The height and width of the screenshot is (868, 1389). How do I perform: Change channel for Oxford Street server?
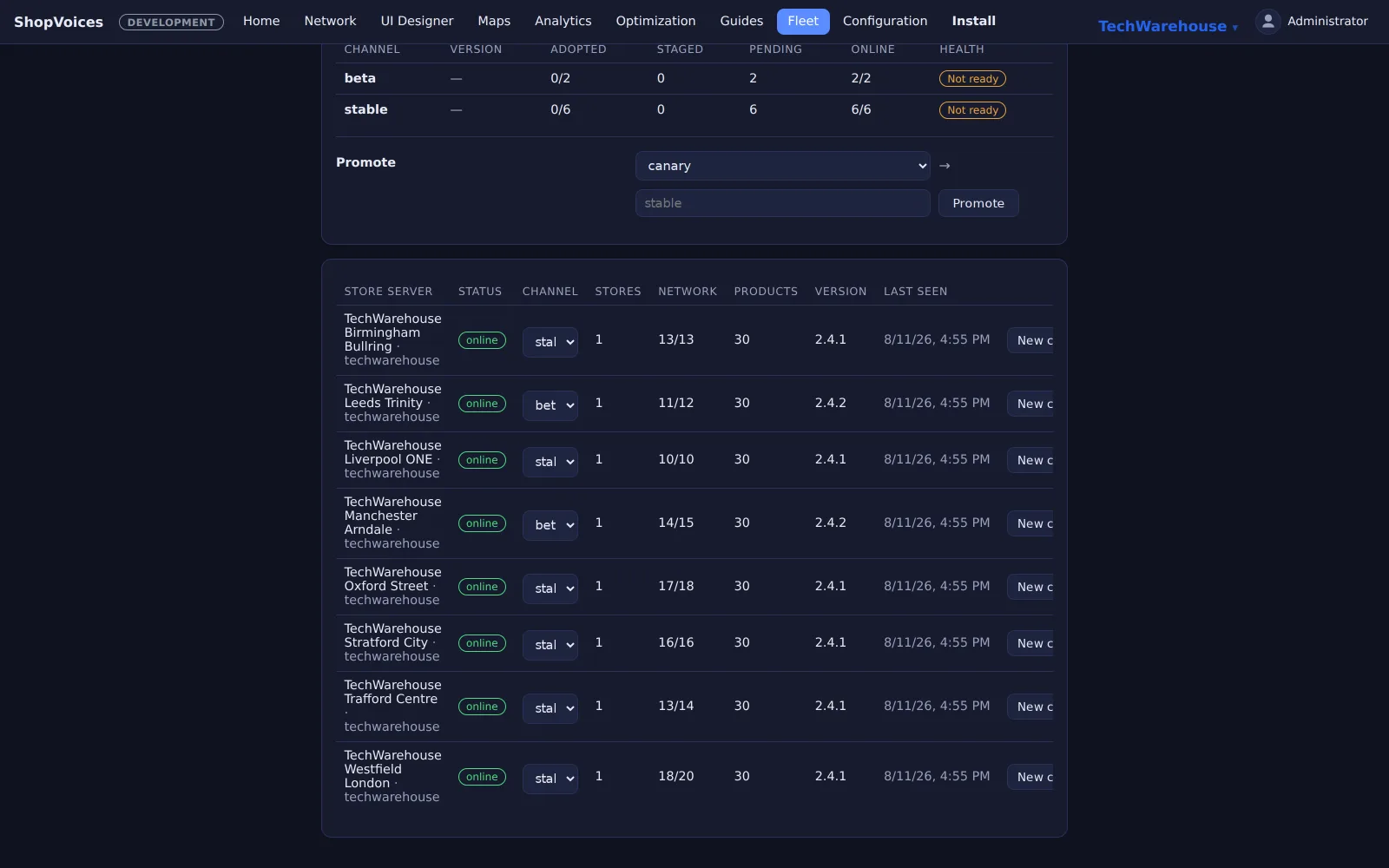550,589
